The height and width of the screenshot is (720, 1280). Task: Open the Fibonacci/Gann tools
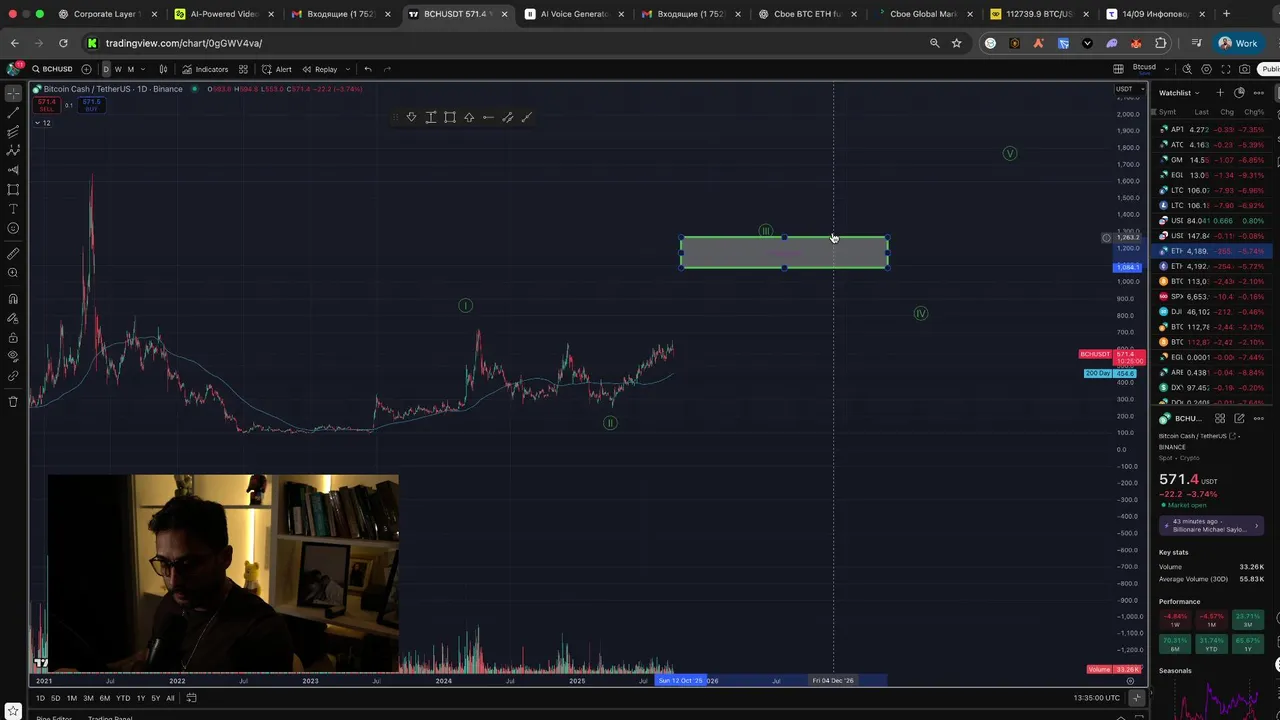[13, 131]
